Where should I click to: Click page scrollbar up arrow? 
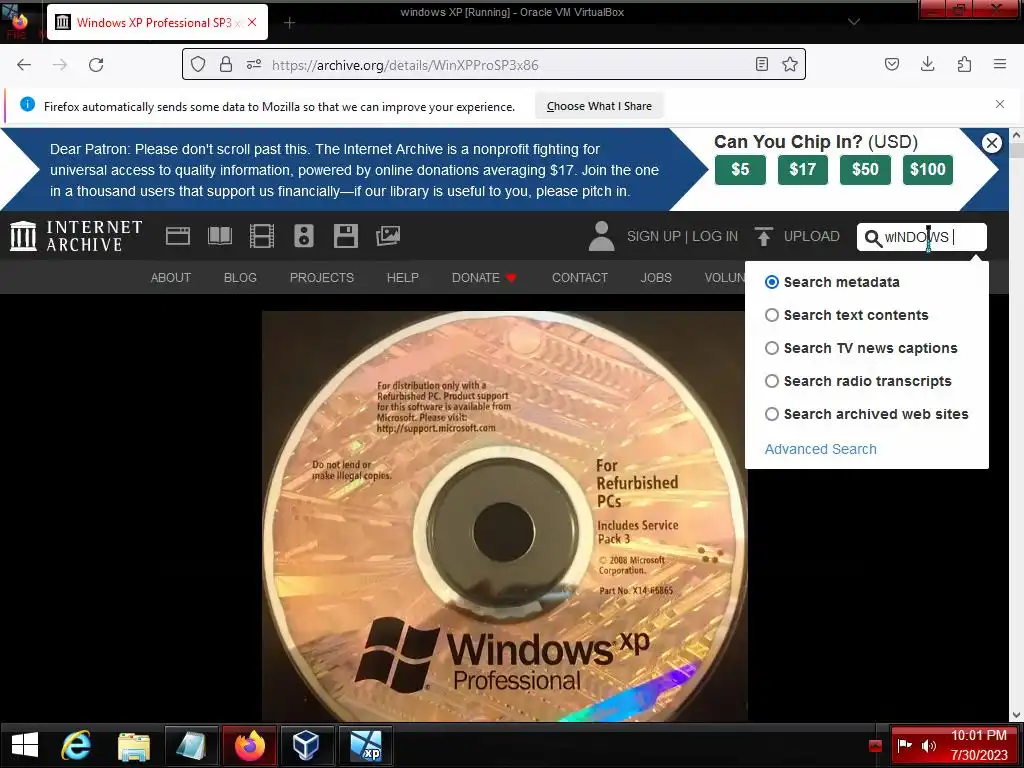(1016, 135)
